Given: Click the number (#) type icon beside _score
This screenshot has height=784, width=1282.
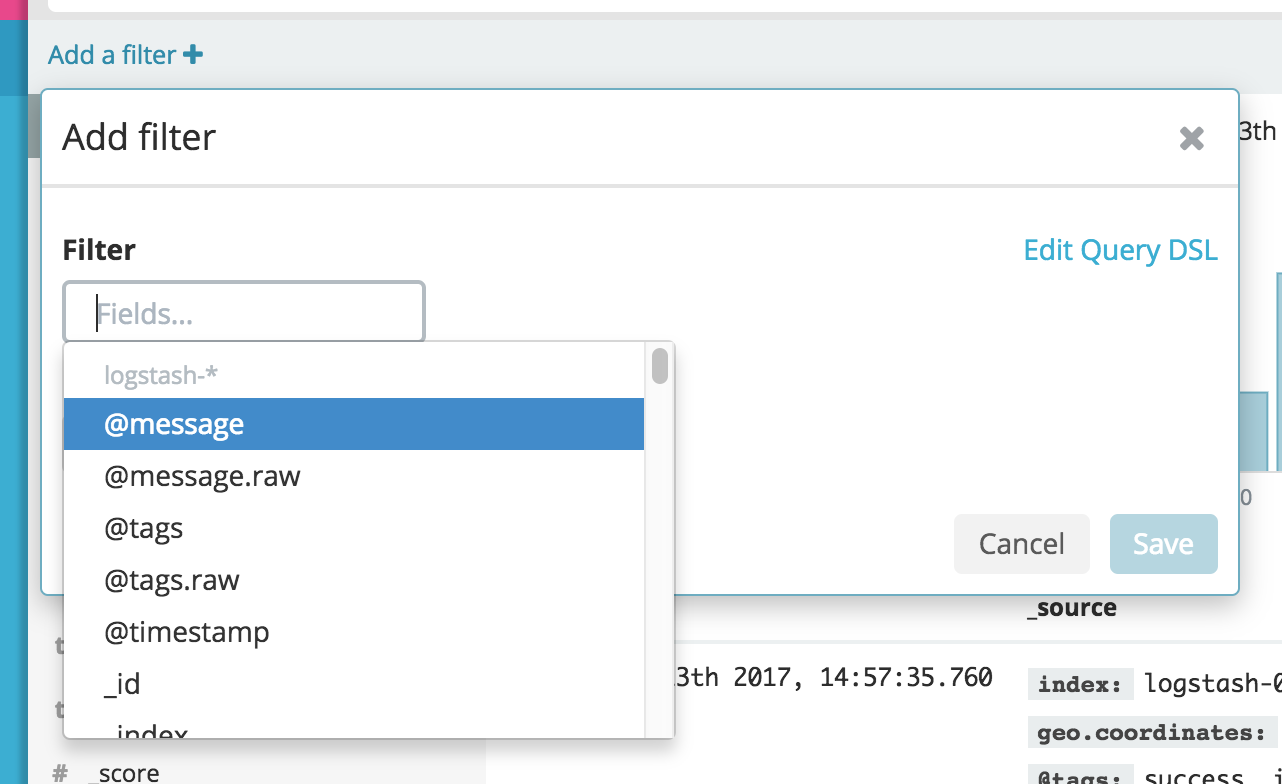Looking at the screenshot, I should 60,773.
